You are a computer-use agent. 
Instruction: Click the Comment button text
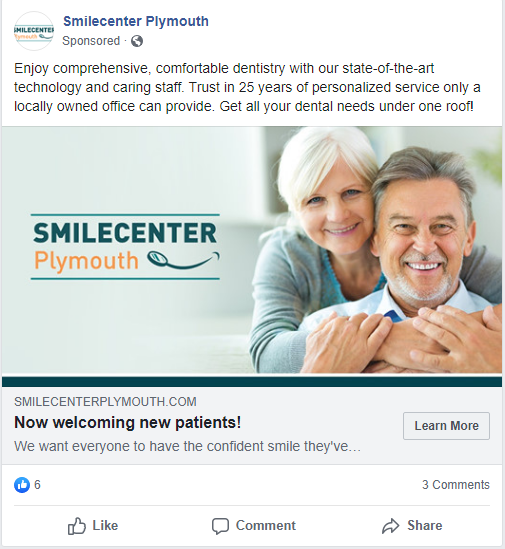click(266, 526)
